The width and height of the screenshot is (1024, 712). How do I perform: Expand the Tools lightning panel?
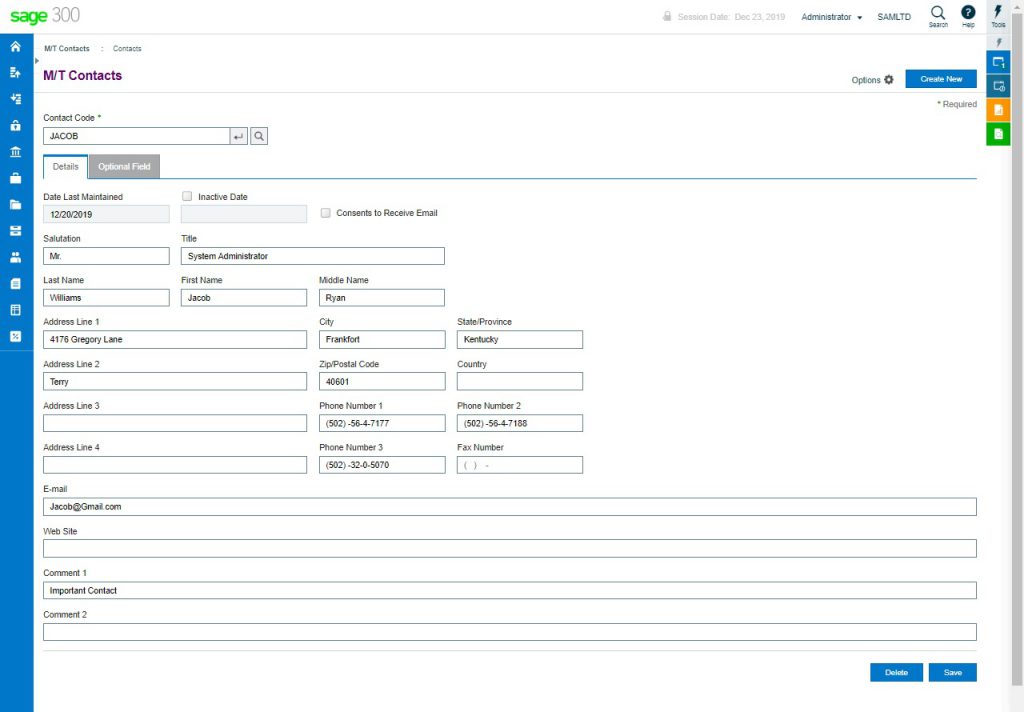(998, 14)
